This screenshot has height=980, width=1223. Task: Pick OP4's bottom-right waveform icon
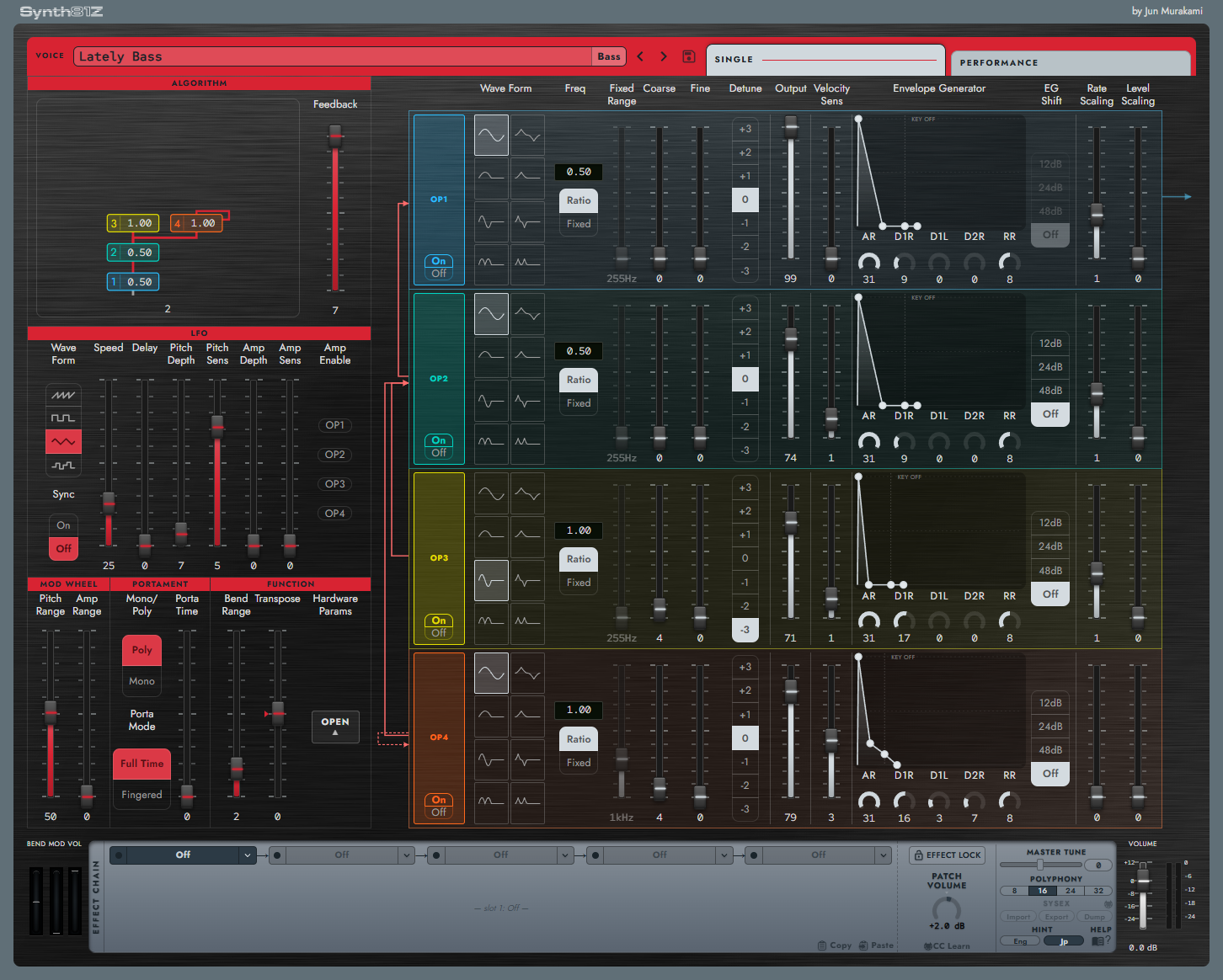pos(527,802)
